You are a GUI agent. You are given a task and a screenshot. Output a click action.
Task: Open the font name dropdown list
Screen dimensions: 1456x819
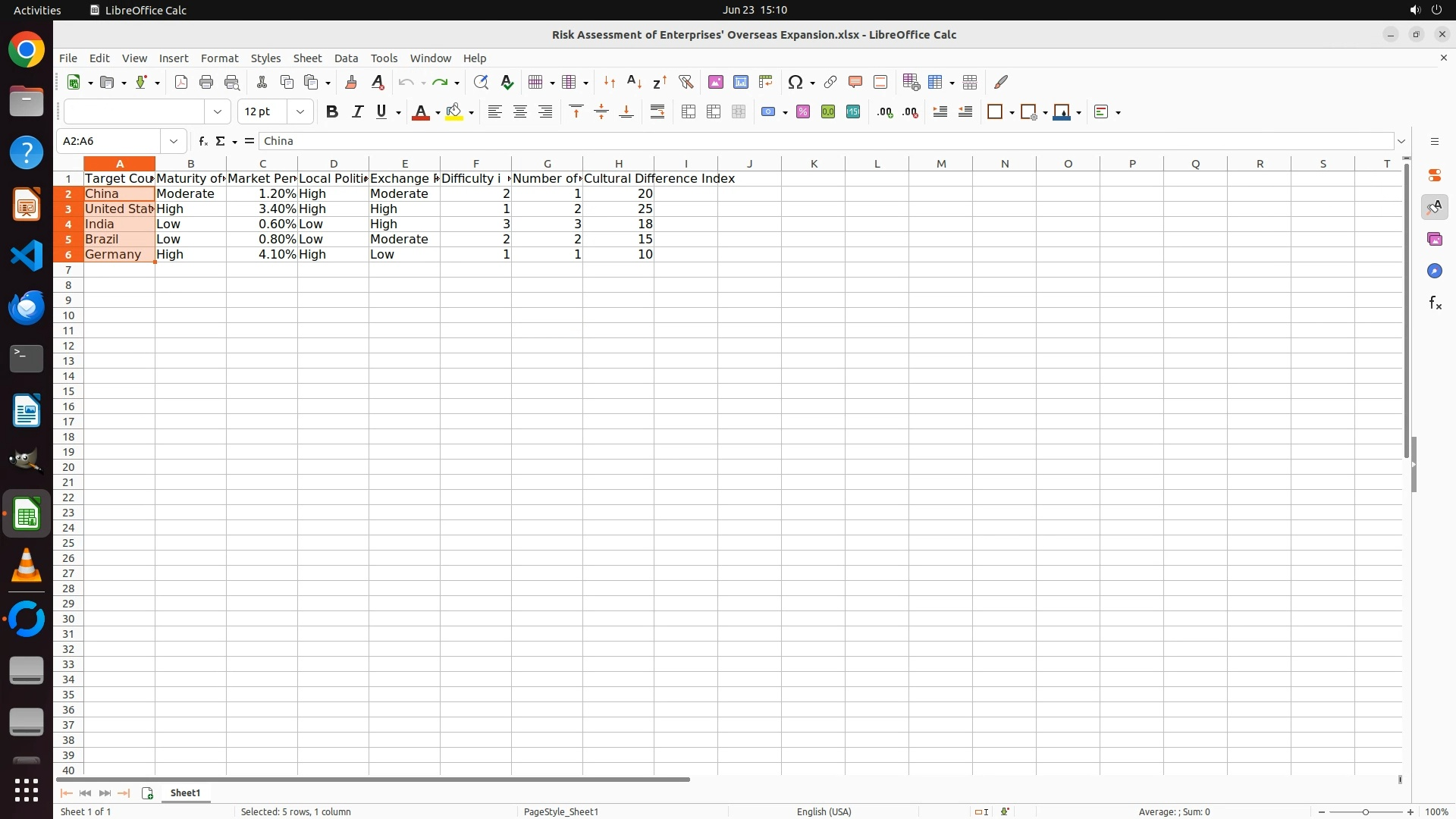218,112
